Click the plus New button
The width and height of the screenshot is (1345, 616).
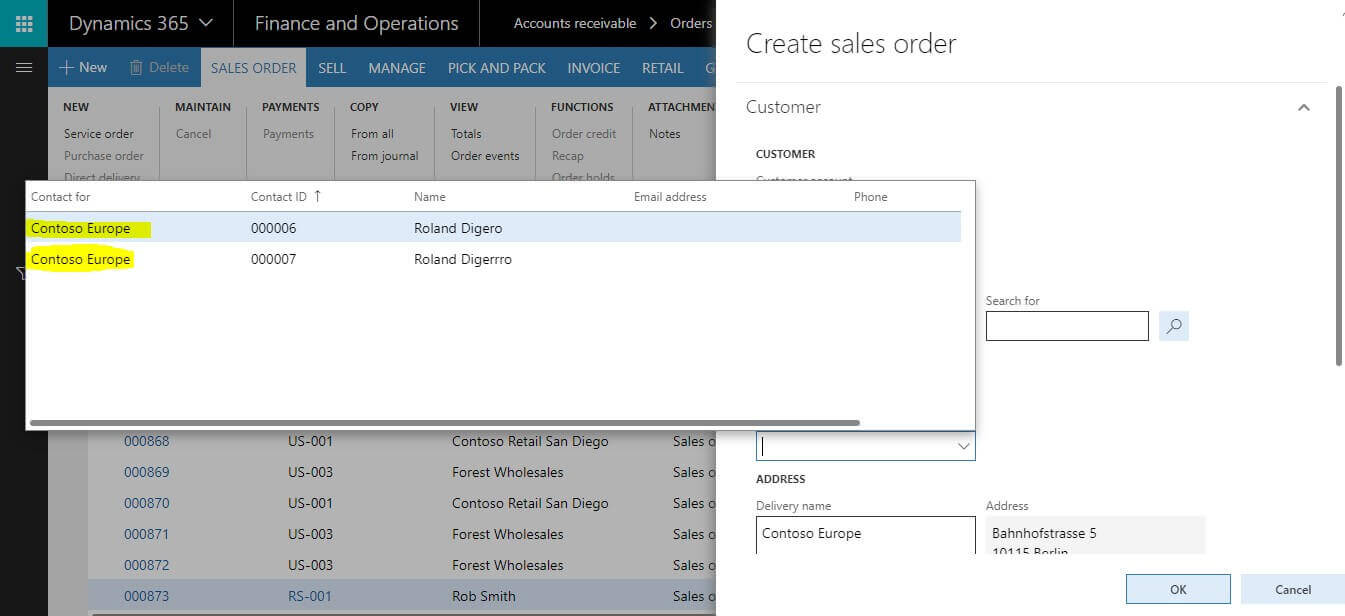click(83, 68)
